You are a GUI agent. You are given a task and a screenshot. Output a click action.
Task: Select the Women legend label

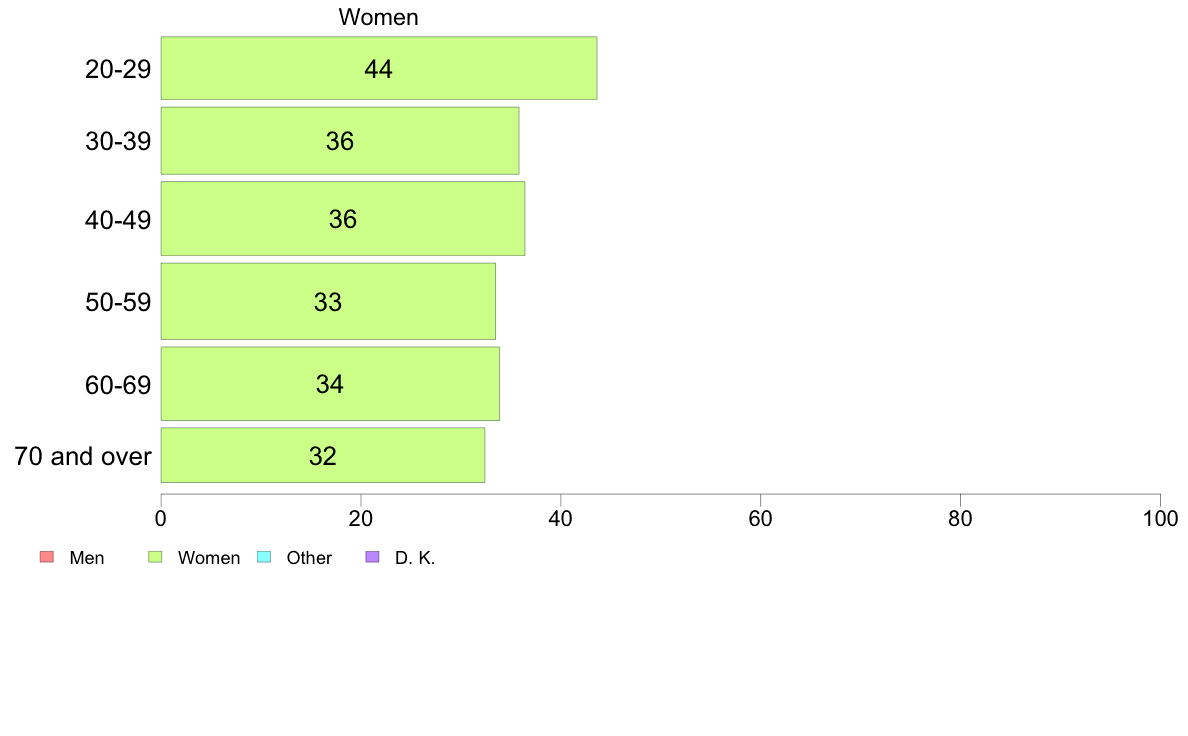[x=208, y=558]
